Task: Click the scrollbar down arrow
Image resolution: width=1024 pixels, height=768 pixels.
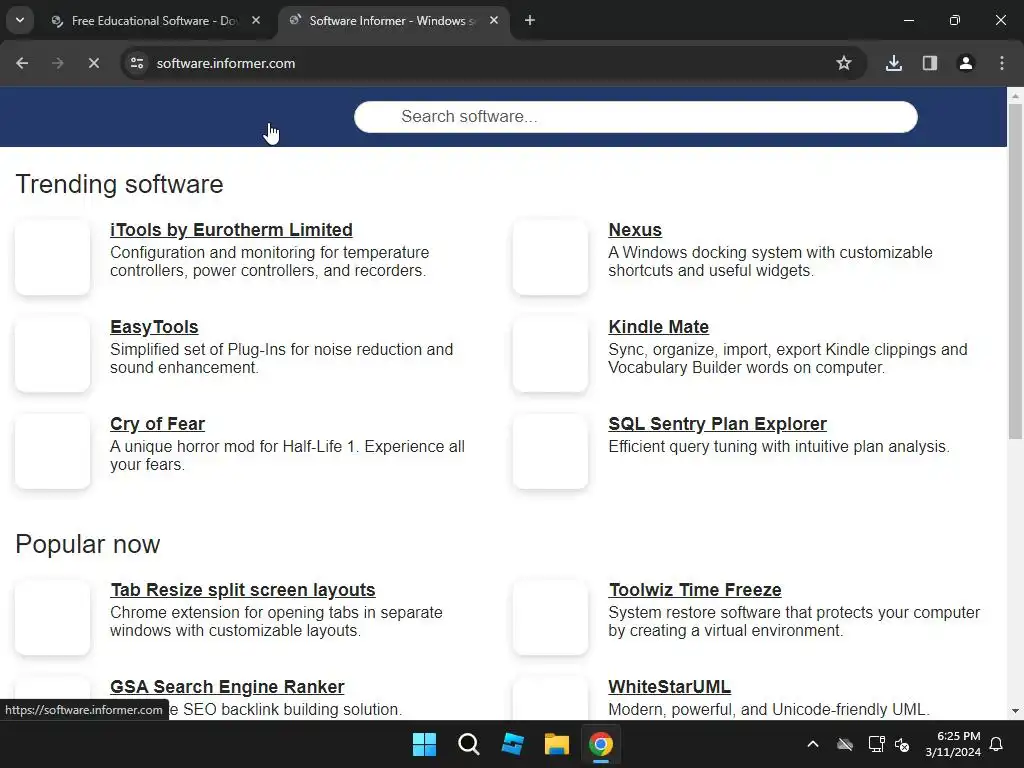Action: tap(1015, 711)
